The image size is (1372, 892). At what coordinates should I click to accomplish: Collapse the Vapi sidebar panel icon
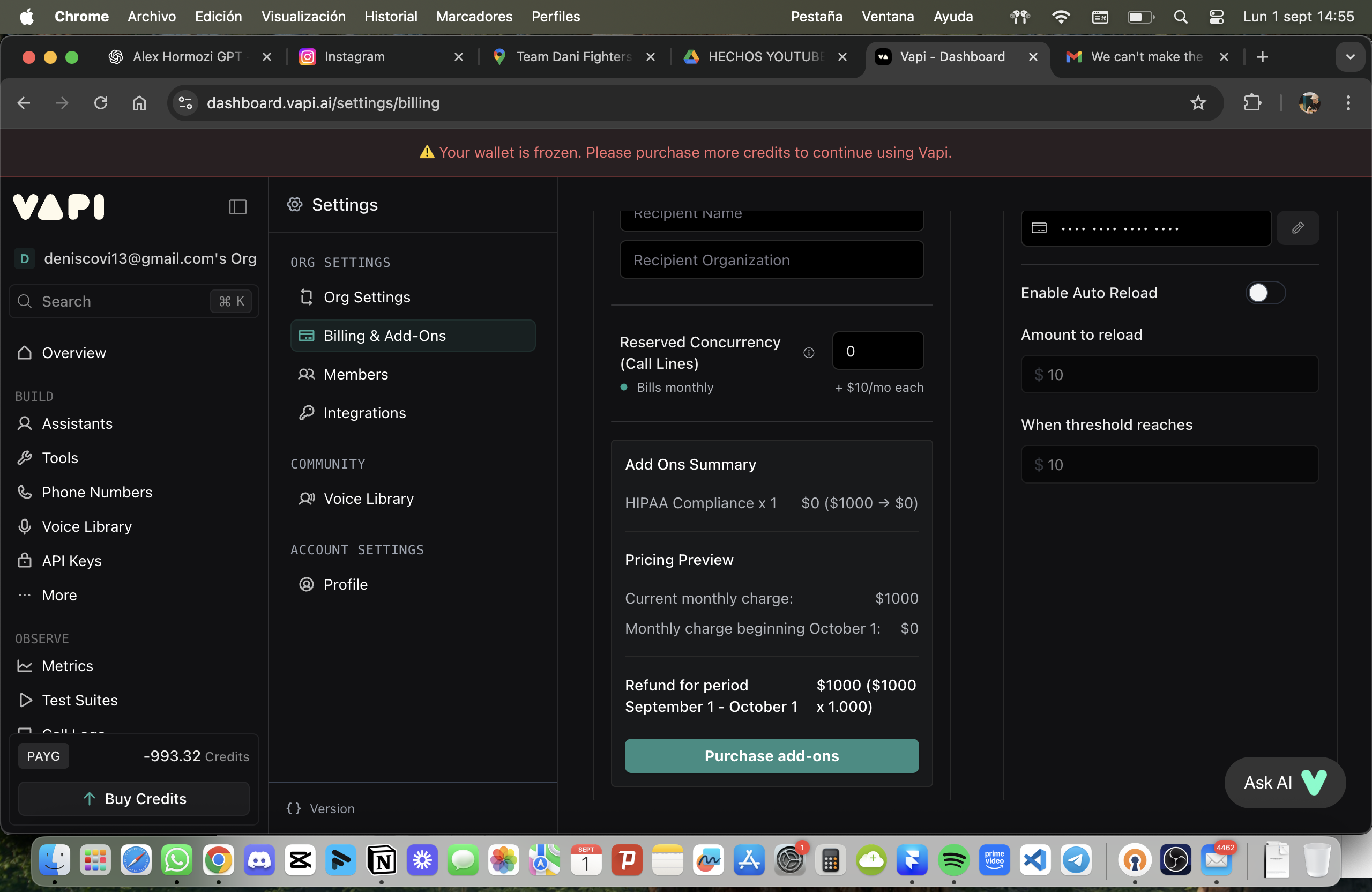[x=237, y=206]
